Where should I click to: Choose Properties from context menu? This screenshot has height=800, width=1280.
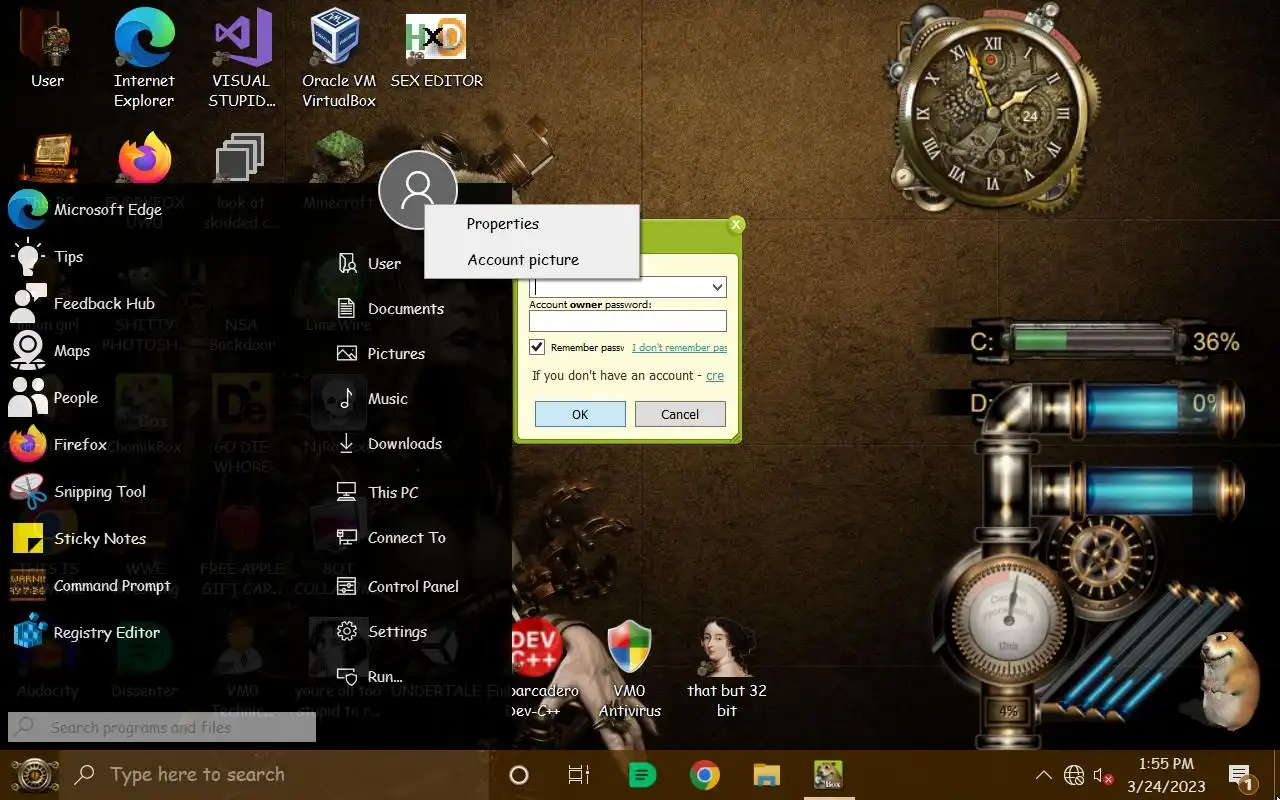532,224
